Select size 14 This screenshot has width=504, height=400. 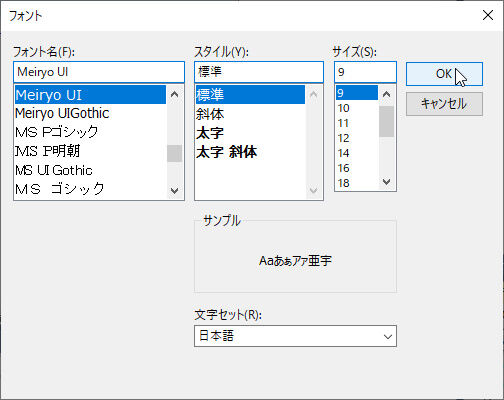coord(357,153)
